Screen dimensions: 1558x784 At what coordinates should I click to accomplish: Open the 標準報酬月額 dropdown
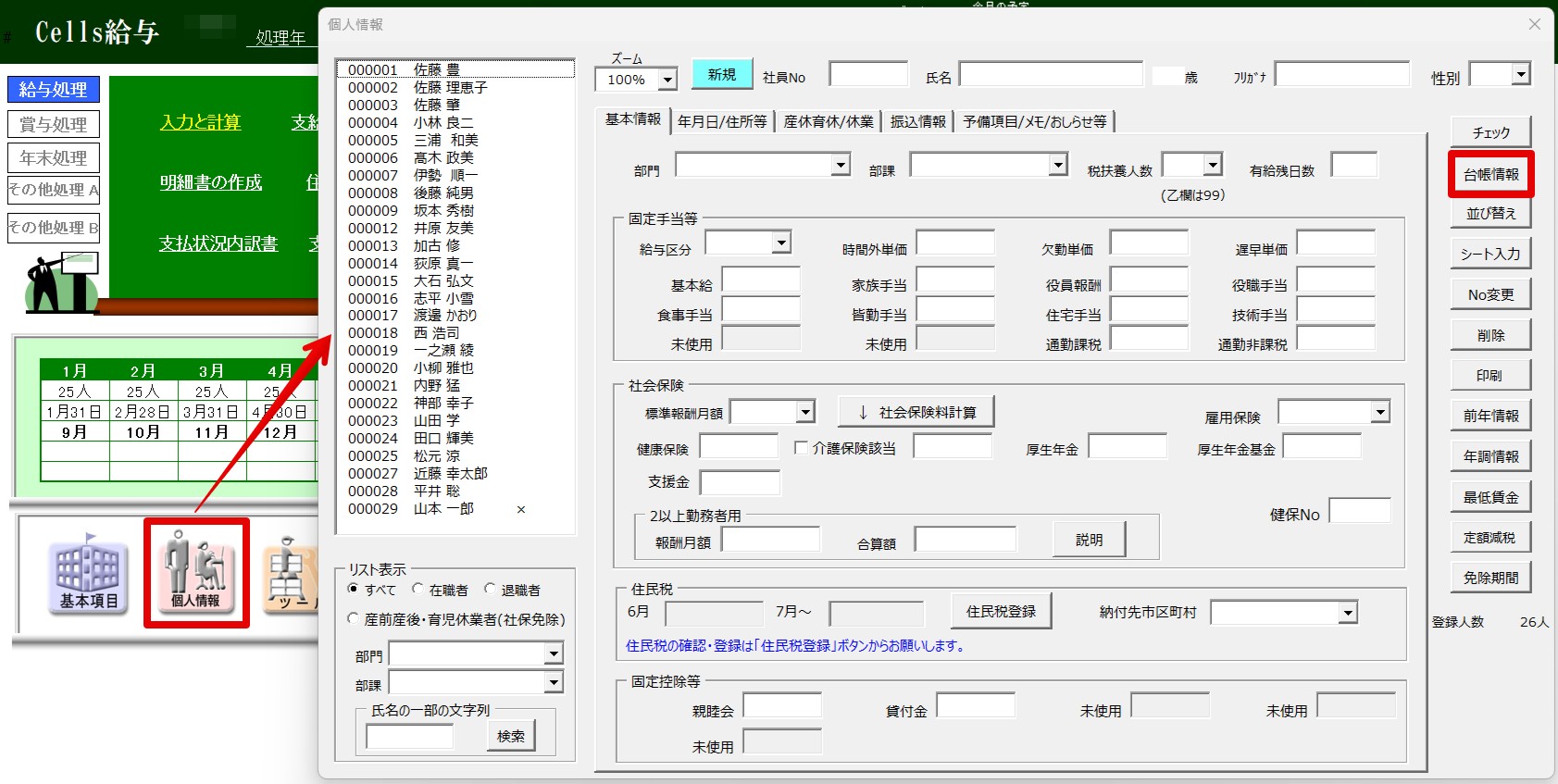pos(805,411)
